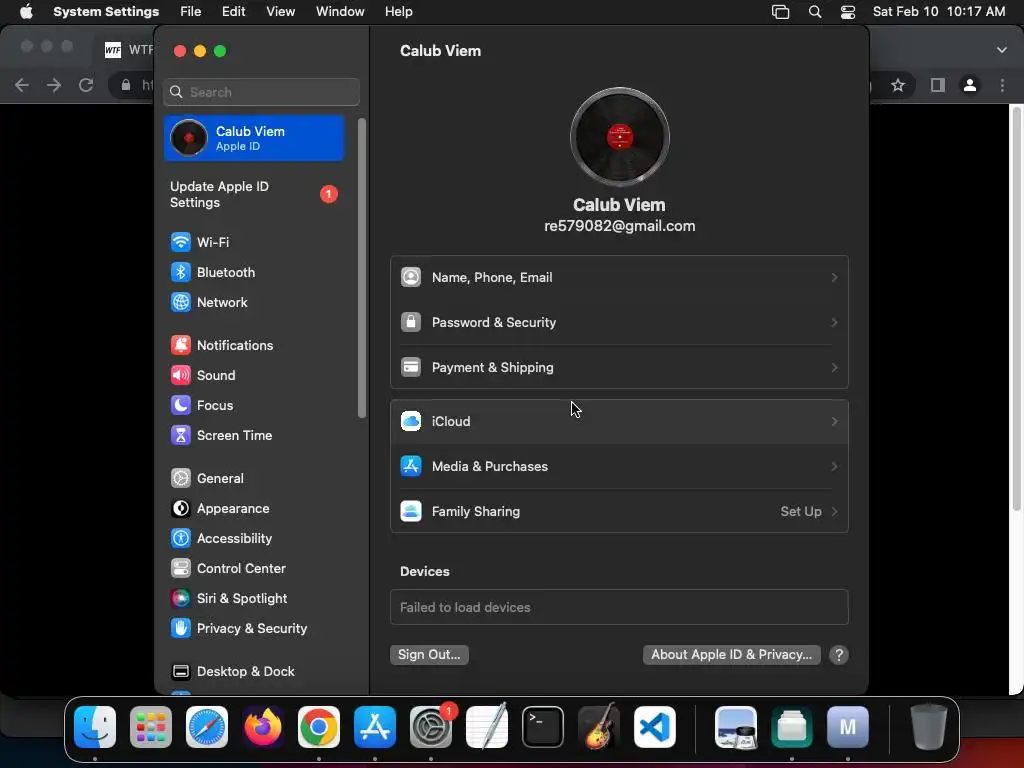Open the Edit menu
Screen dimensions: 1024x768
[233, 12]
